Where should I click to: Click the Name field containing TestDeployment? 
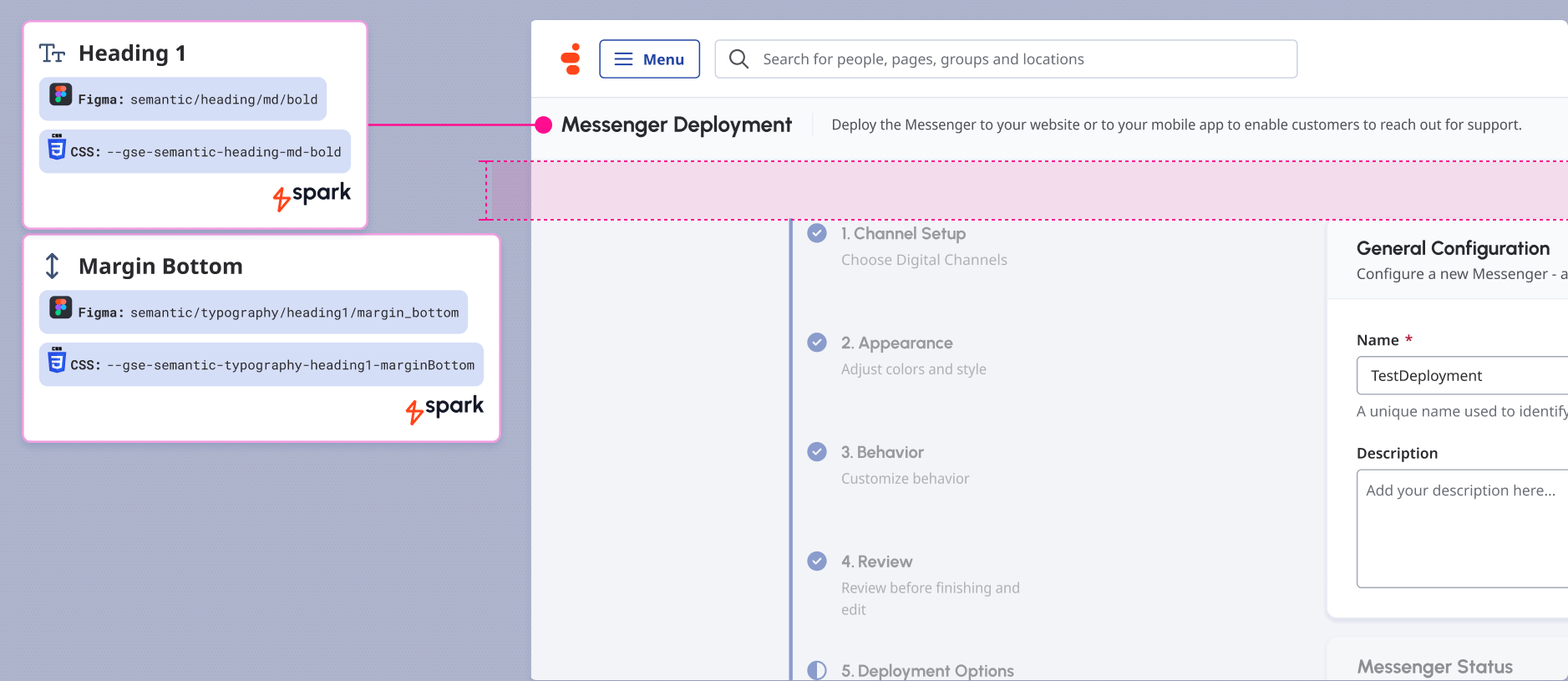tap(1462, 375)
